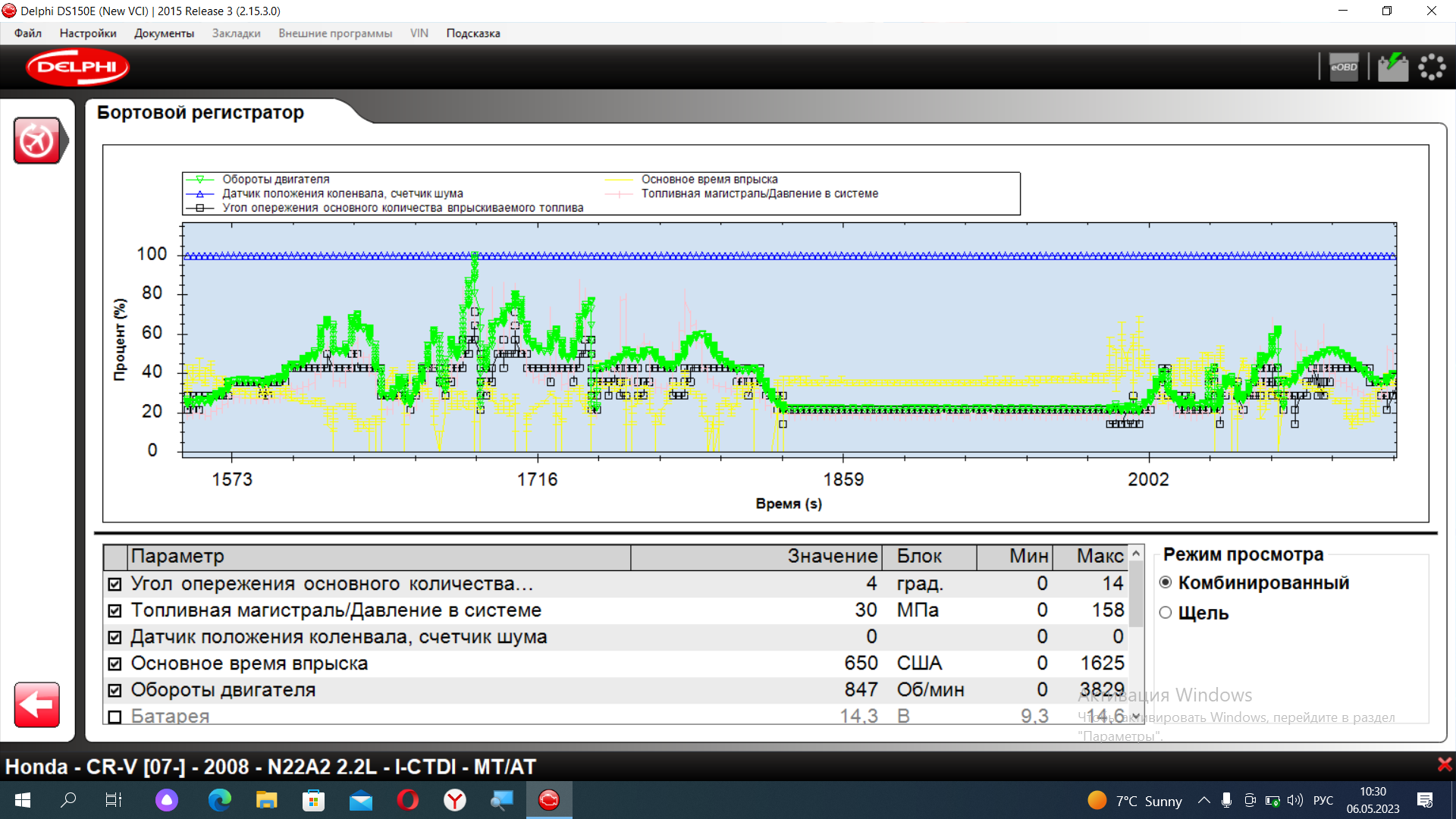
Task: Open Opera browser from taskbar
Action: [408, 800]
